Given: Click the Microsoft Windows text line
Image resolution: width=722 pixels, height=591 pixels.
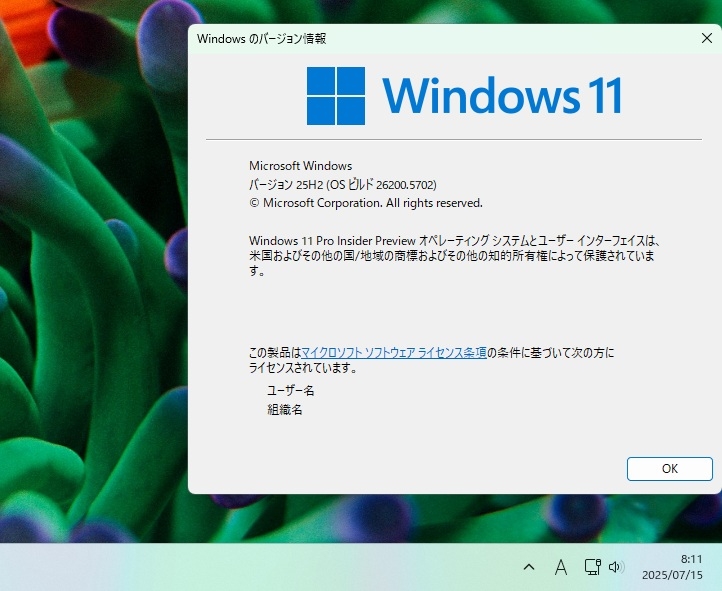Looking at the screenshot, I should [x=300, y=166].
